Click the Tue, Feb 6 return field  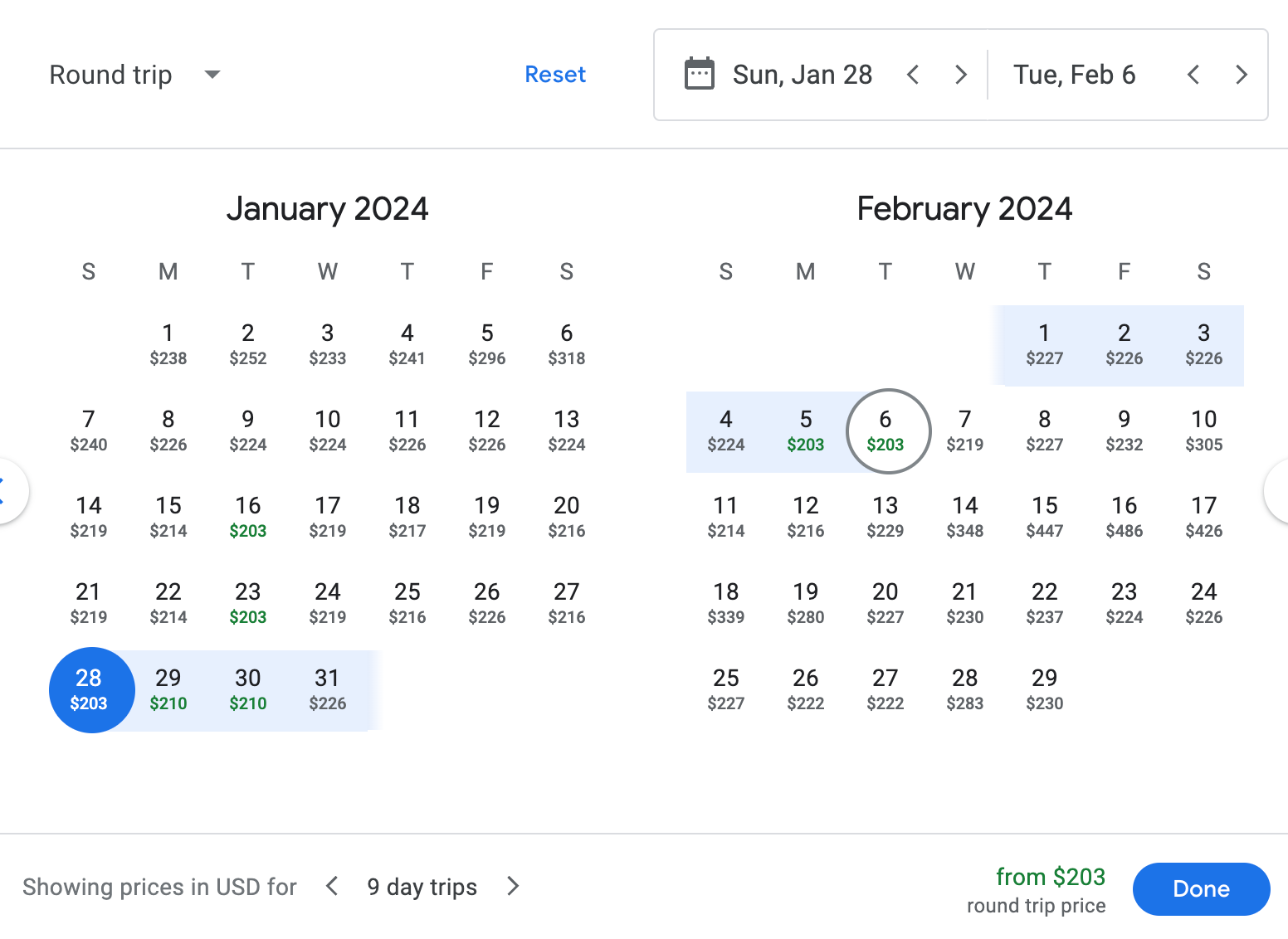pyautogui.click(x=1074, y=75)
